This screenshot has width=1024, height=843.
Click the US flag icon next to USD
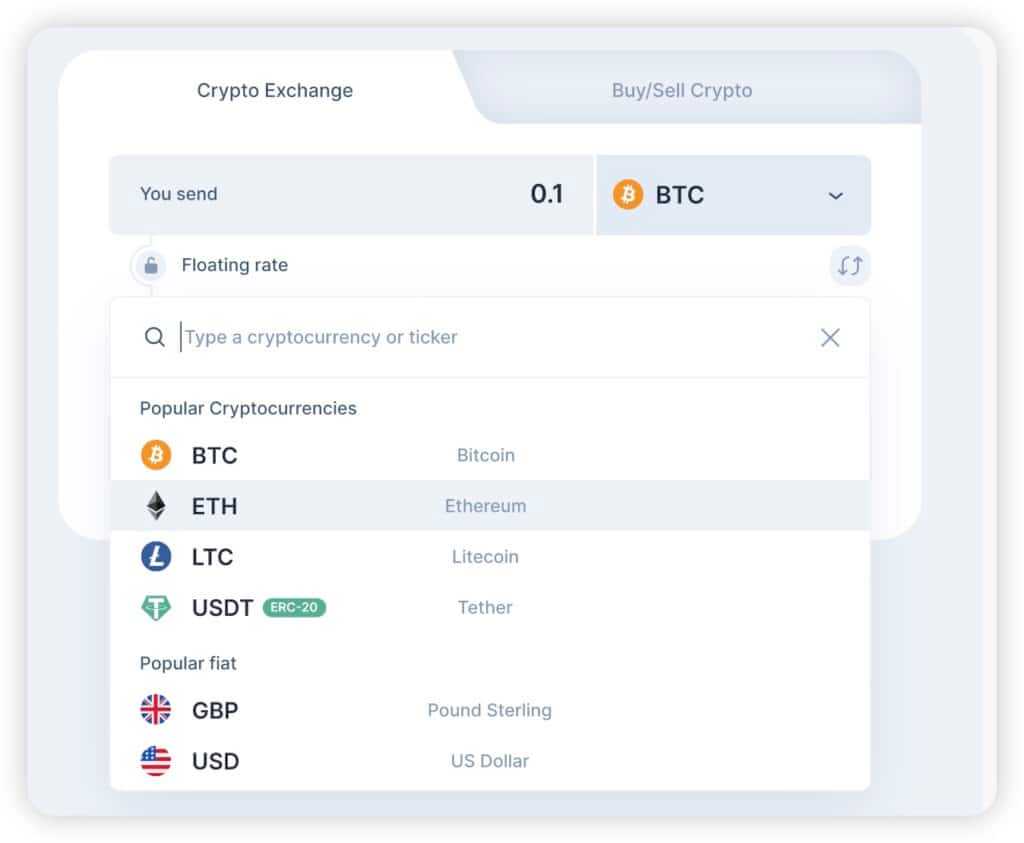point(155,761)
